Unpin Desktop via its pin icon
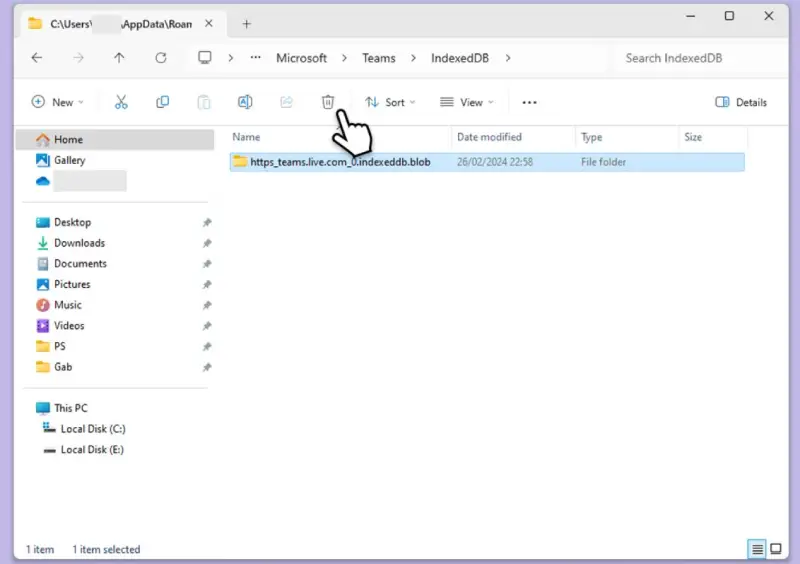800x564 pixels. 207,223
